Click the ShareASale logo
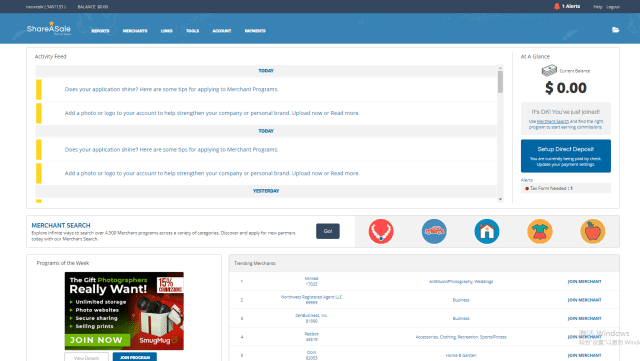This screenshot has height=361, width=640. pyautogui.click(x=49, y=28)
